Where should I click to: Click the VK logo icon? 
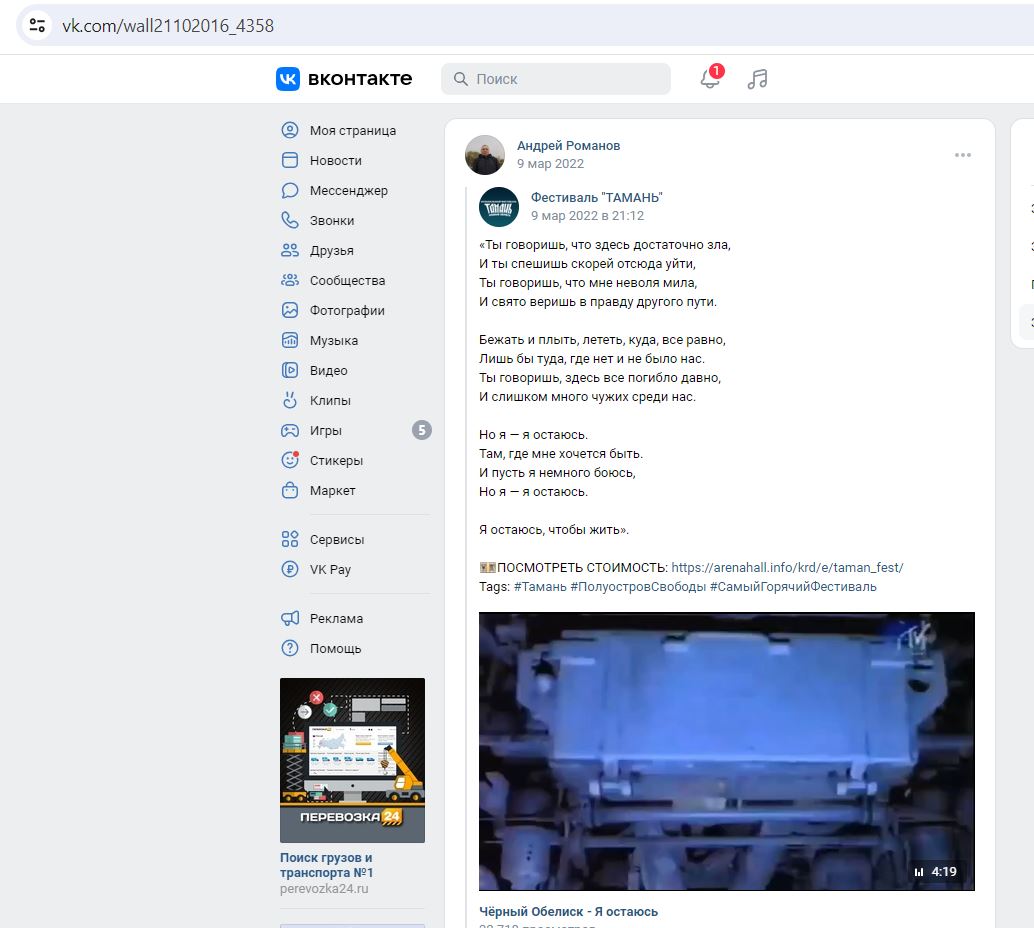tap(288, 79)
